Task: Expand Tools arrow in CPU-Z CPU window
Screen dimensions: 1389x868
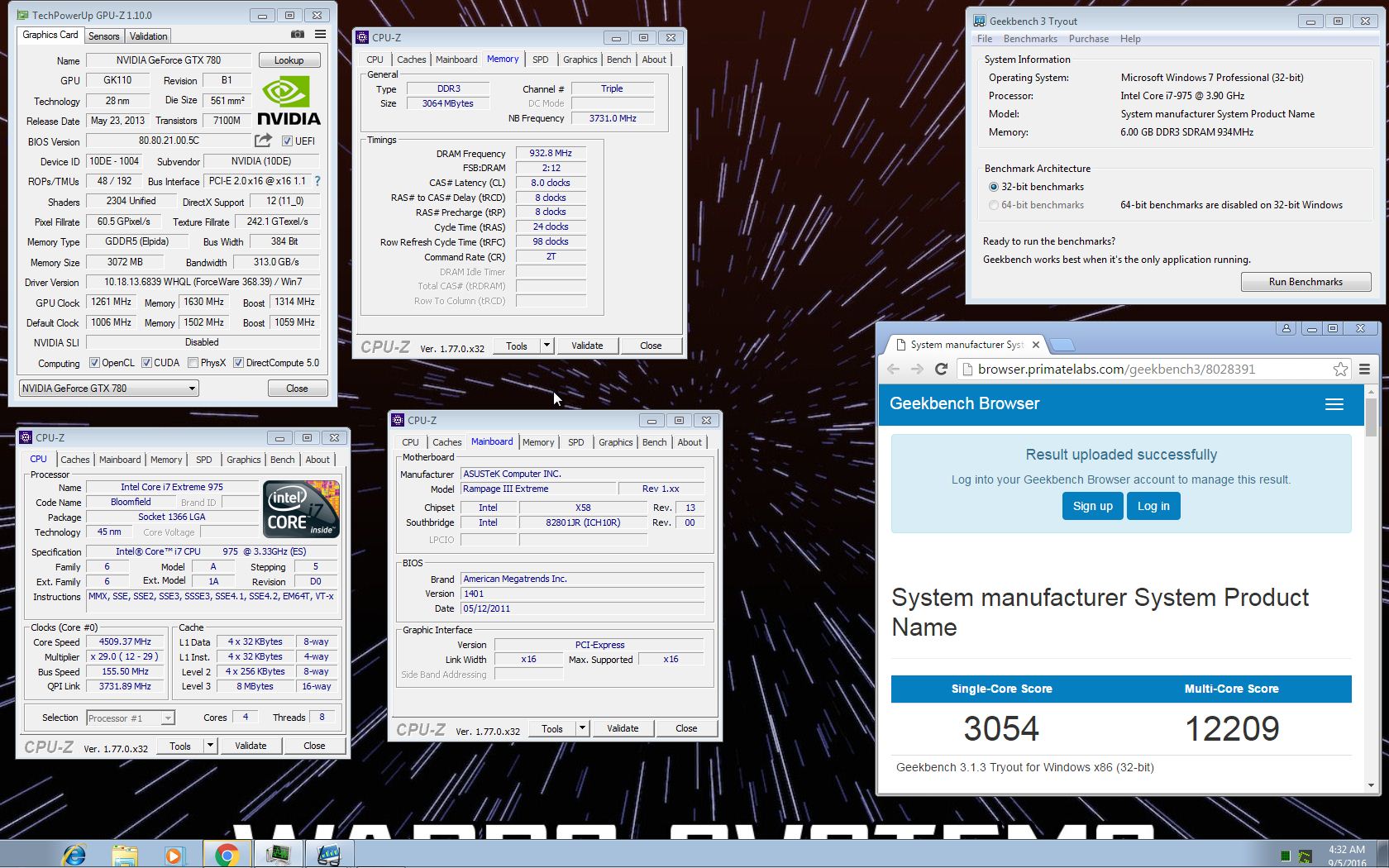Action: coord(210,746)
